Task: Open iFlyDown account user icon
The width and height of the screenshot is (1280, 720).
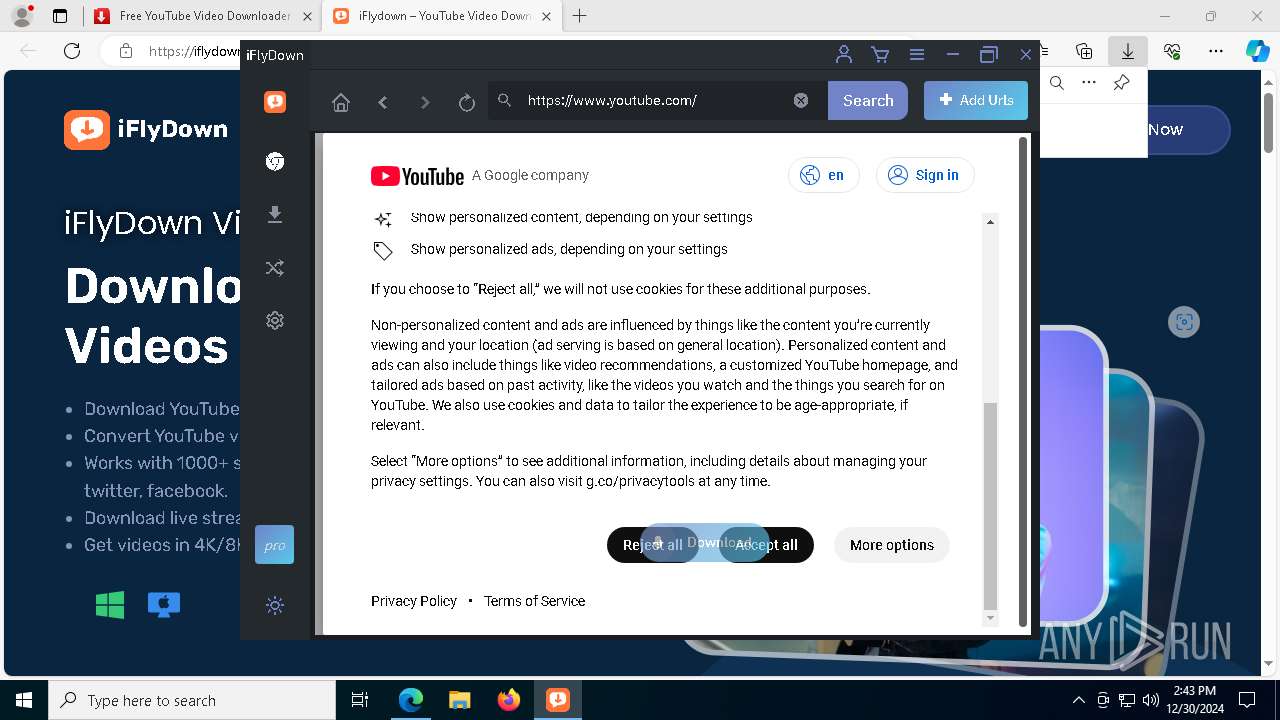Action: pos(844,55)
